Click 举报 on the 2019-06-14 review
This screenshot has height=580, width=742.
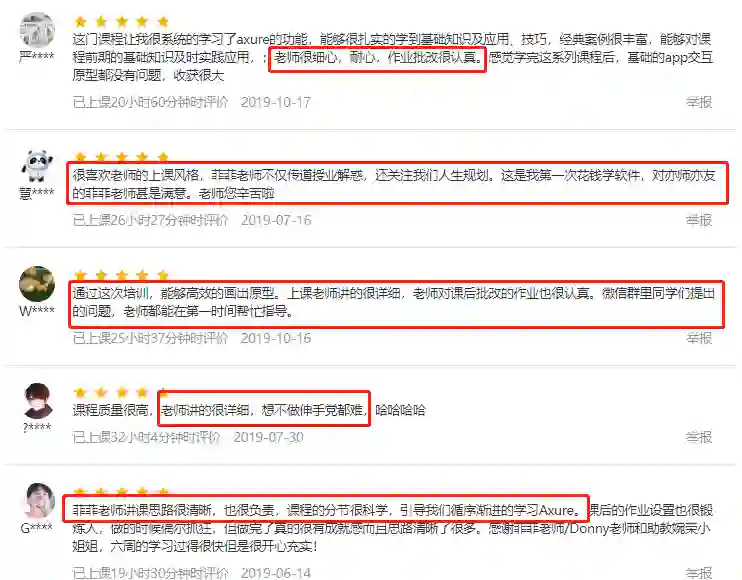tap(699, 573)
